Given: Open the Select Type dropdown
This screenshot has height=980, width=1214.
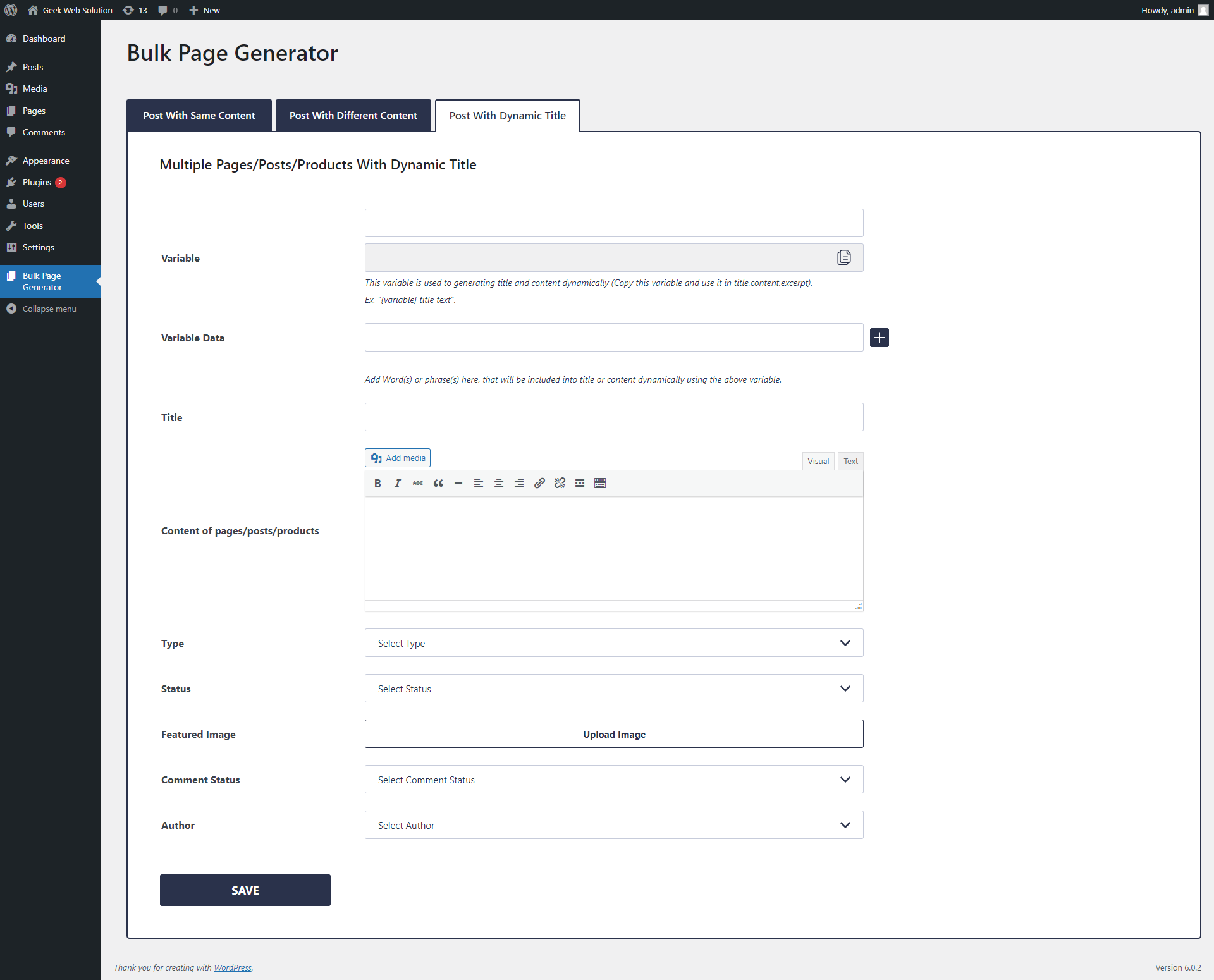Looking at the screenshot, I should (614, 643).
